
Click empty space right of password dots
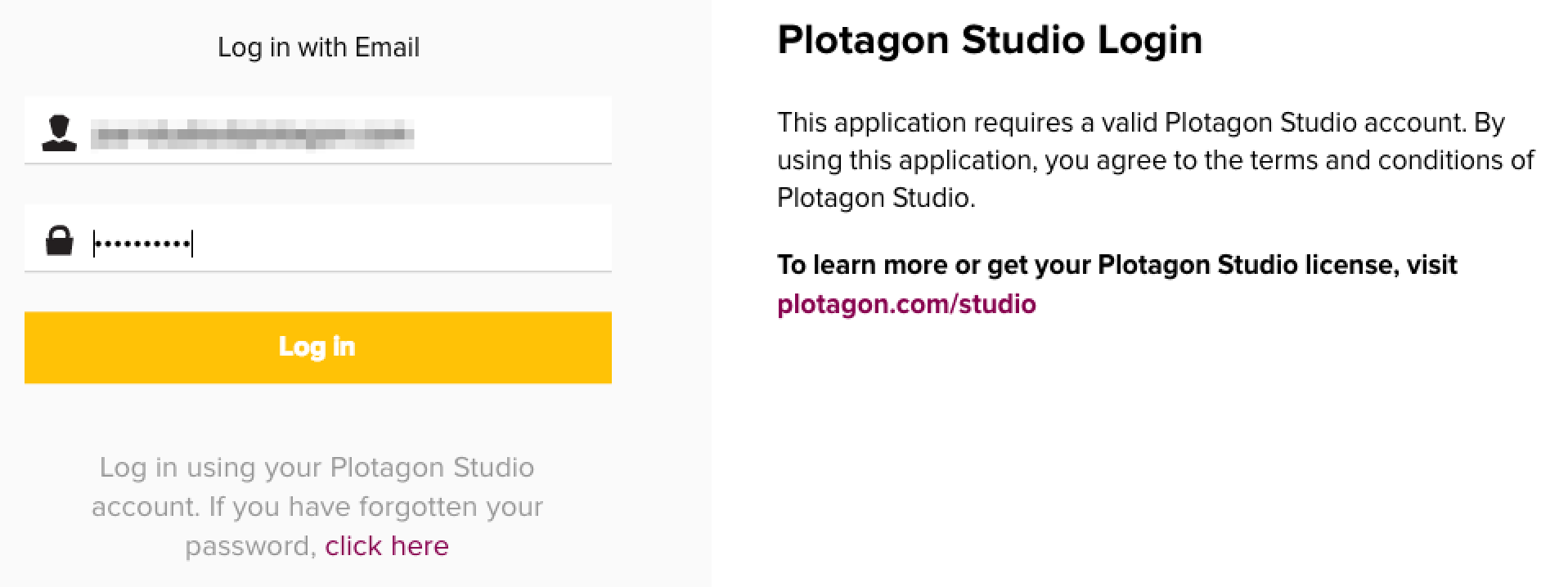click(402, 239)
